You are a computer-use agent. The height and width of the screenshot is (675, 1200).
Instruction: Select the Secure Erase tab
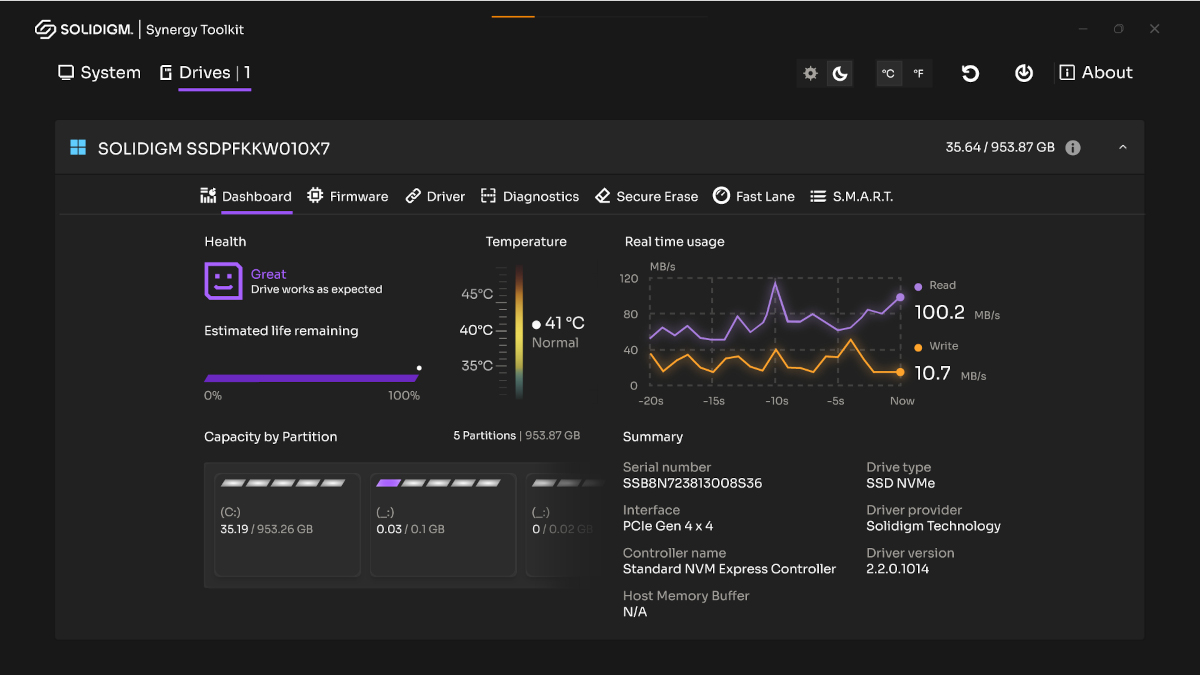(x=646, y=196)
